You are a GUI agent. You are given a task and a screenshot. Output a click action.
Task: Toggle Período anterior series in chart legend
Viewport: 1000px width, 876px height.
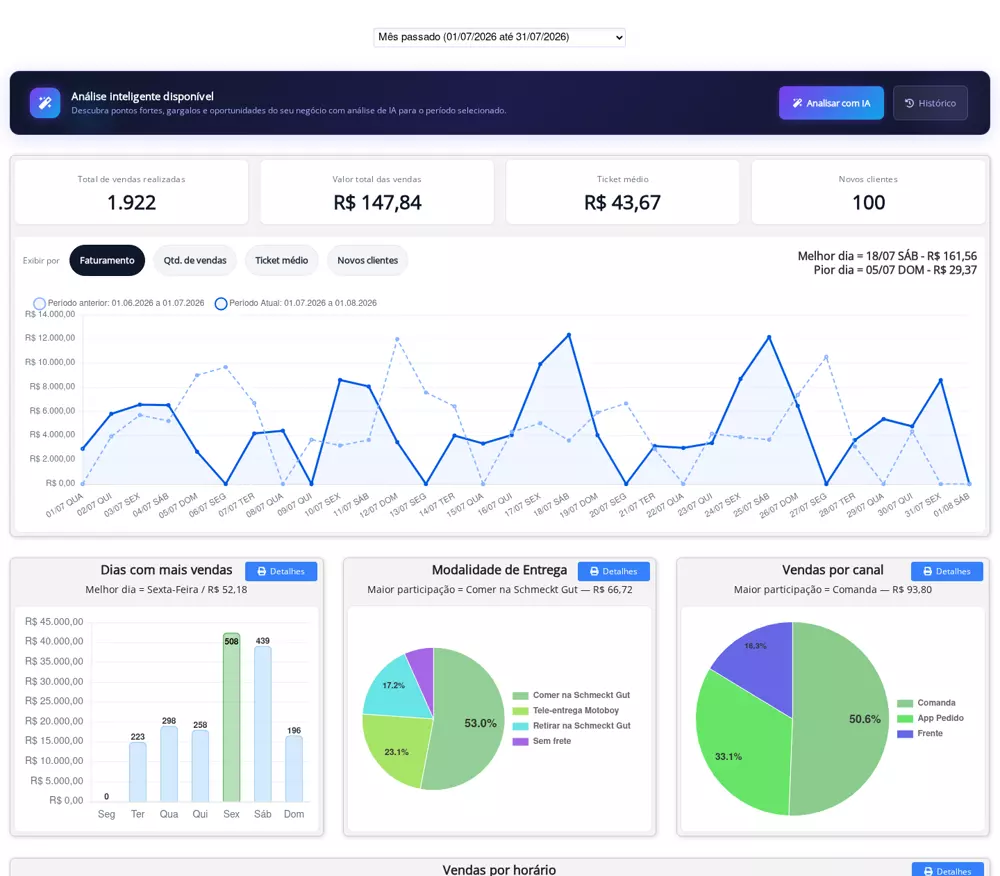click(119, 303)
